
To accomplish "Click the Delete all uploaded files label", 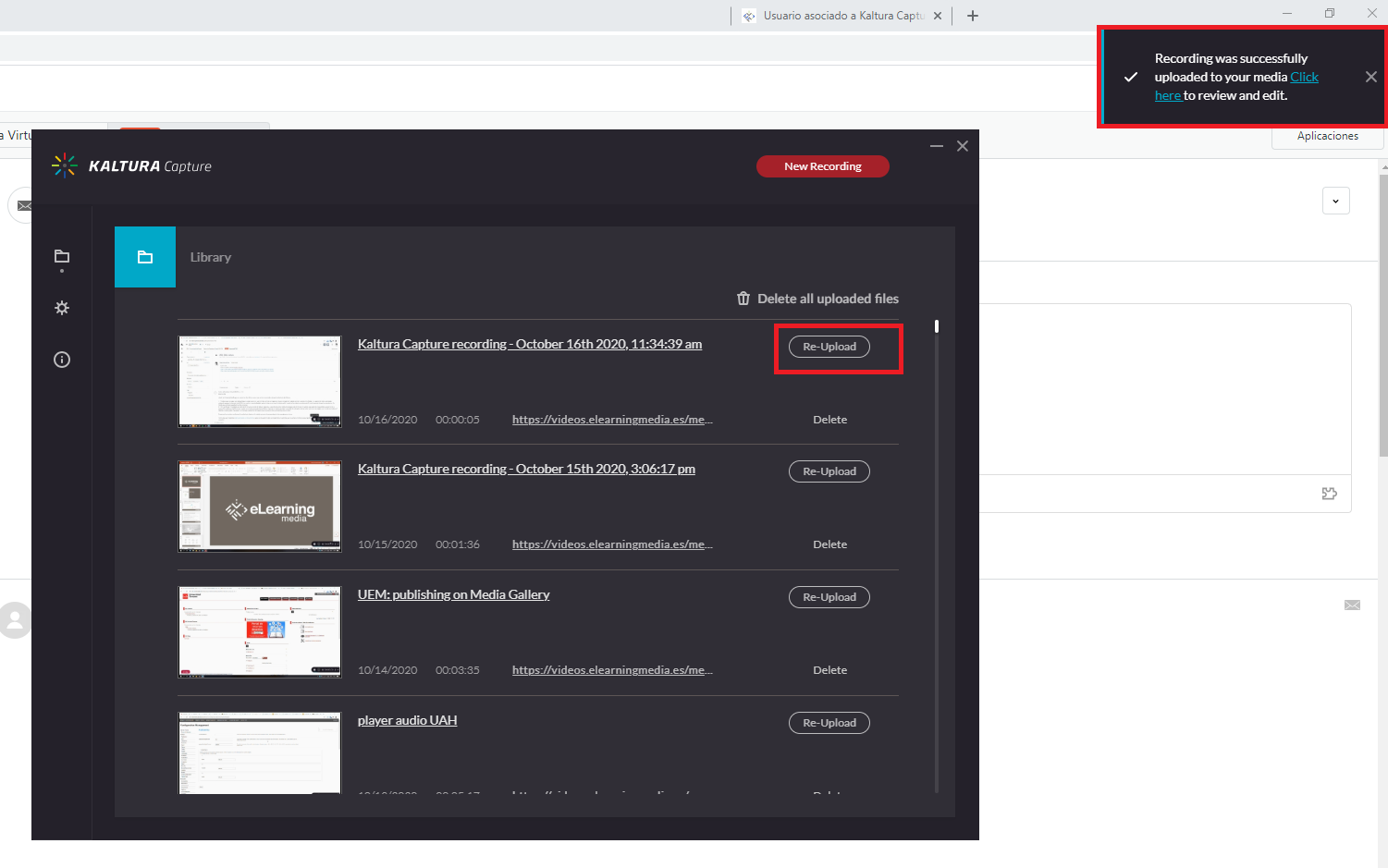I will pos(829,299).
